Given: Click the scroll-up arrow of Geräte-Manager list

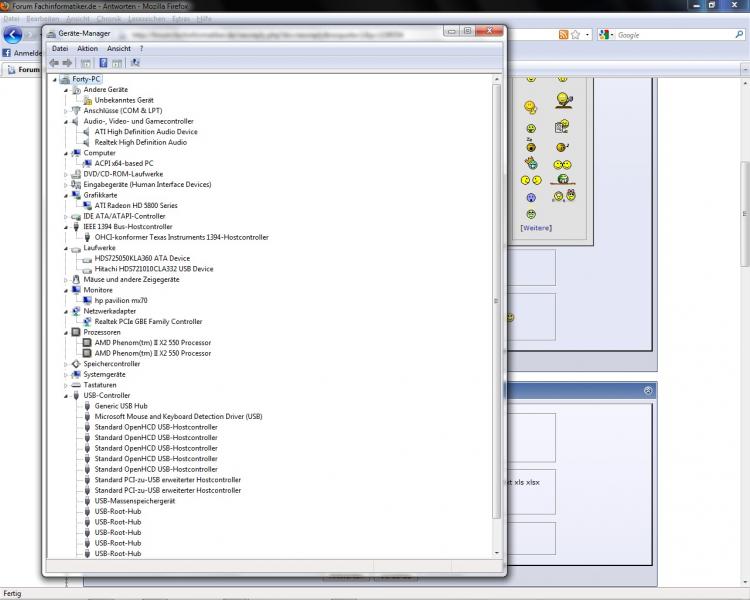Looking at the screenshot, I should tap(496, 79).
